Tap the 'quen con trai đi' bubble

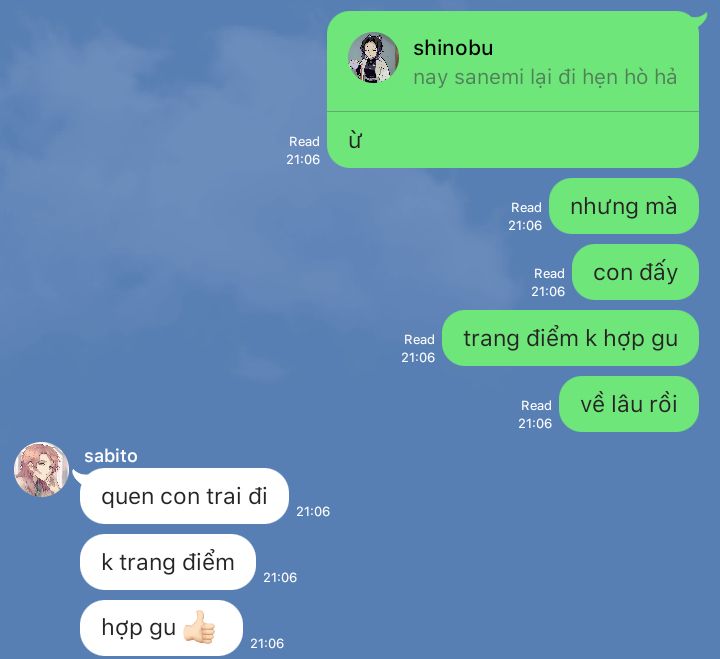coord(184,496)
